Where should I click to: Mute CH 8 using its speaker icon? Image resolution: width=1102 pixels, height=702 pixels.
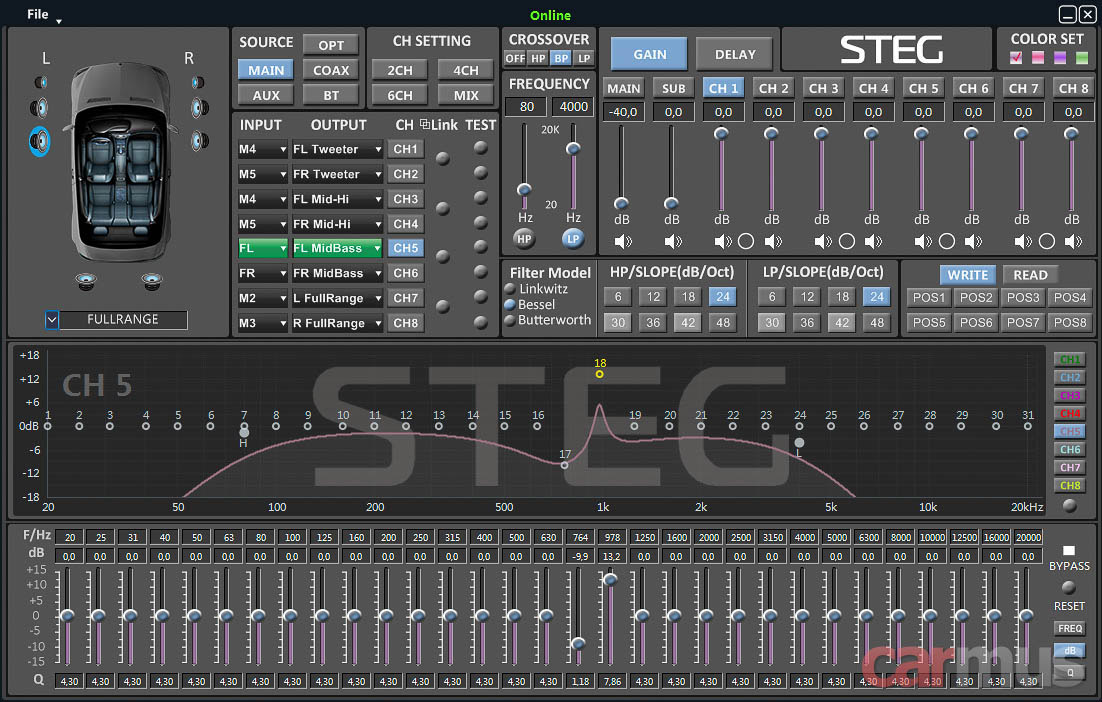tap(1073, 242)
